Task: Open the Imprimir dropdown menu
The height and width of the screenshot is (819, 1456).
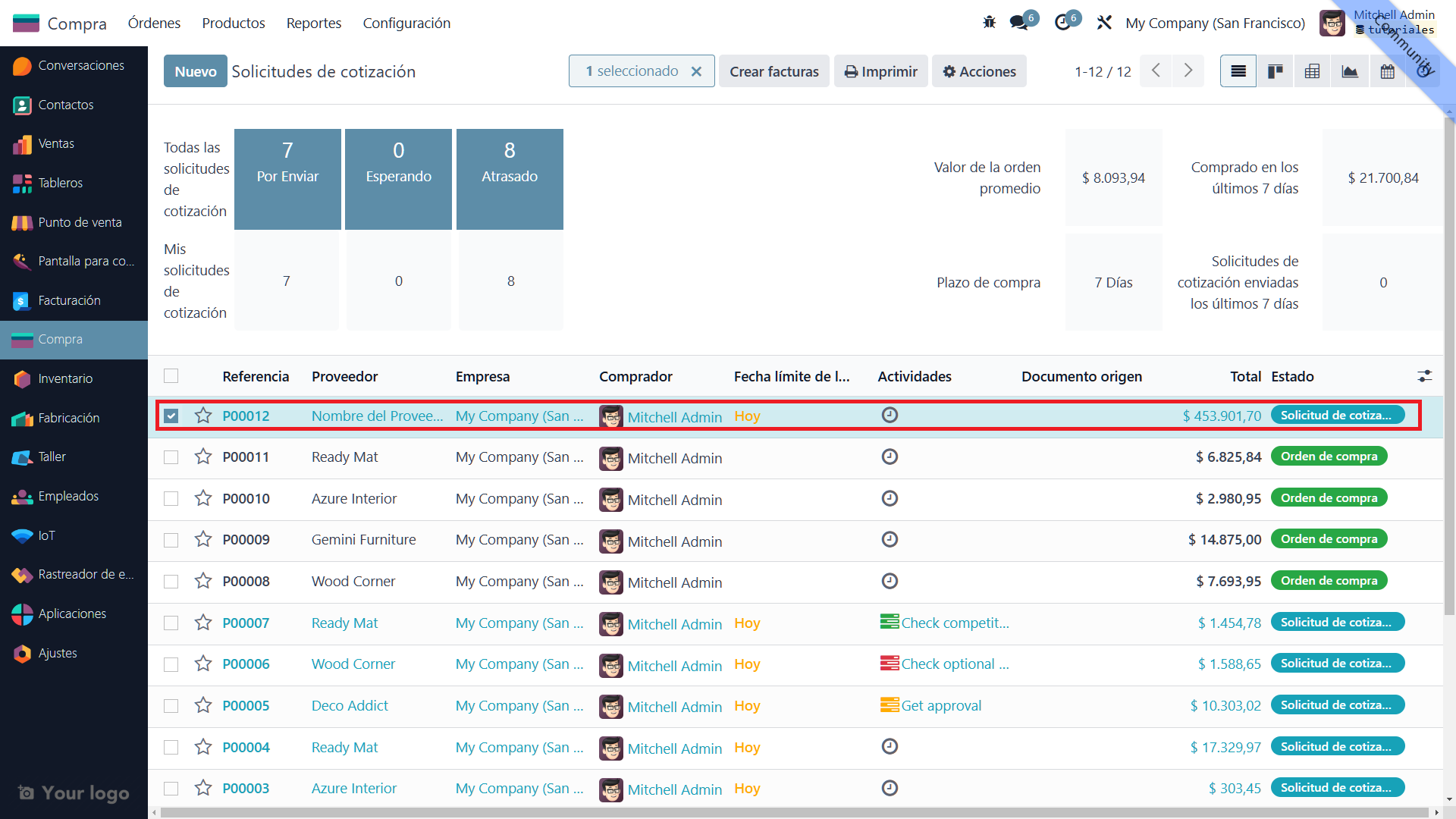Action: 880,71
